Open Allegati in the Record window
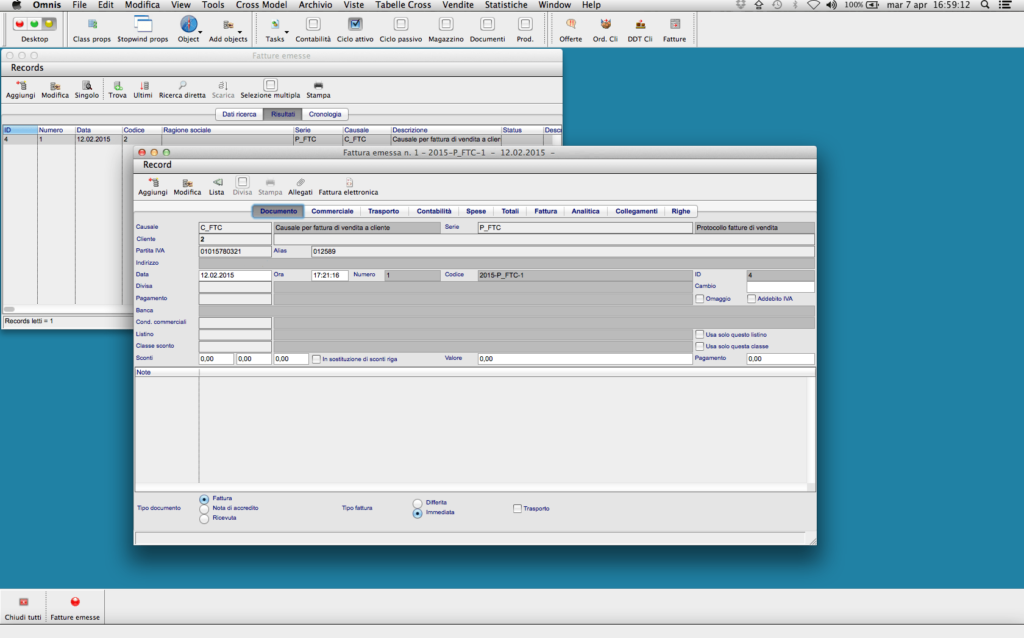This screenshot has width=1024, height=638. (x=300, y=186)
